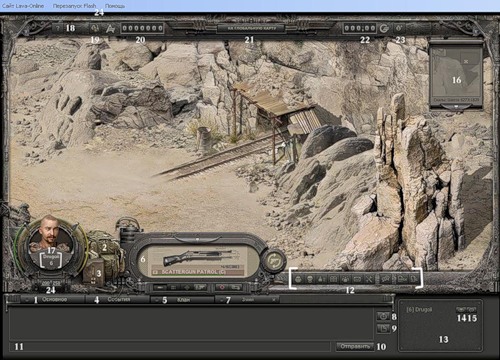Open the Помощь menu
The height and width of the screenshot is (360, 500).
click(115, 6)
